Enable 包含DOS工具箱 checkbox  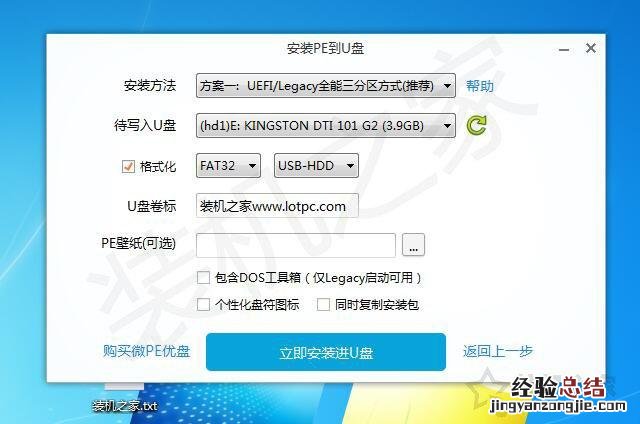pyautogui.click(x=203, y=277)
